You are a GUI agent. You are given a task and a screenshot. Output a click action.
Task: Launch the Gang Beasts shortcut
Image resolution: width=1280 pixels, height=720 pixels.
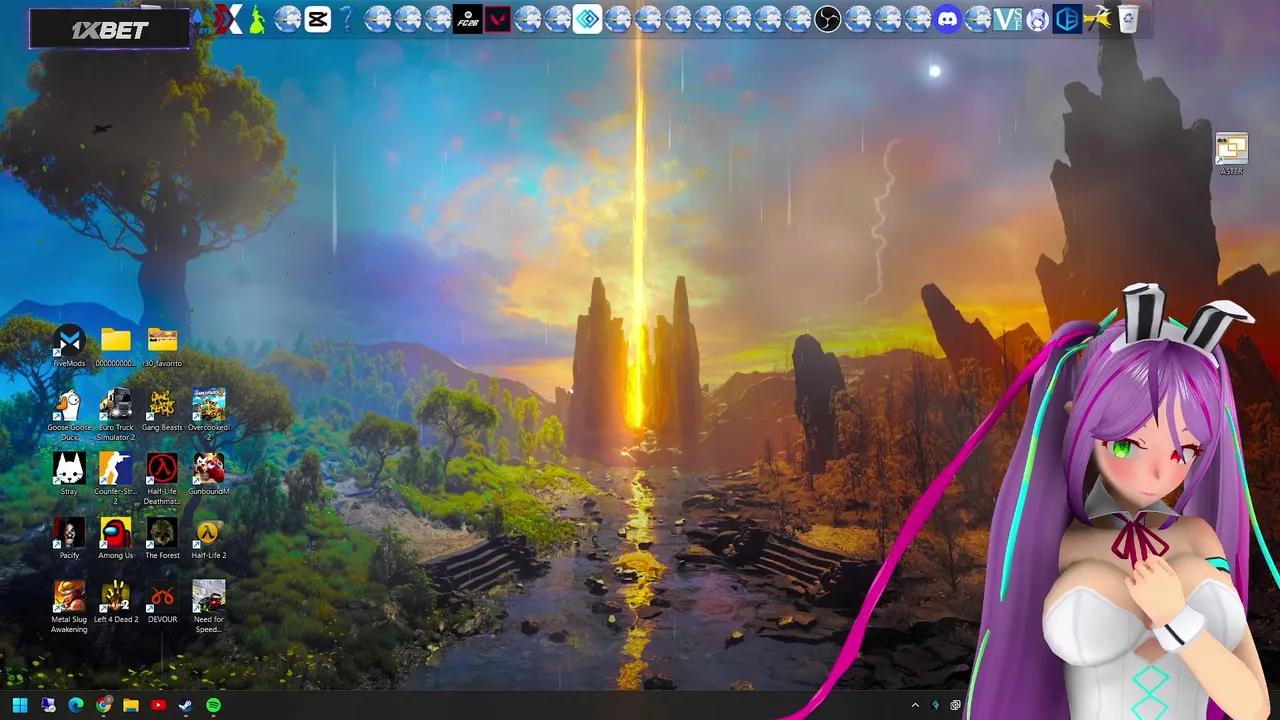click(162, 410)
